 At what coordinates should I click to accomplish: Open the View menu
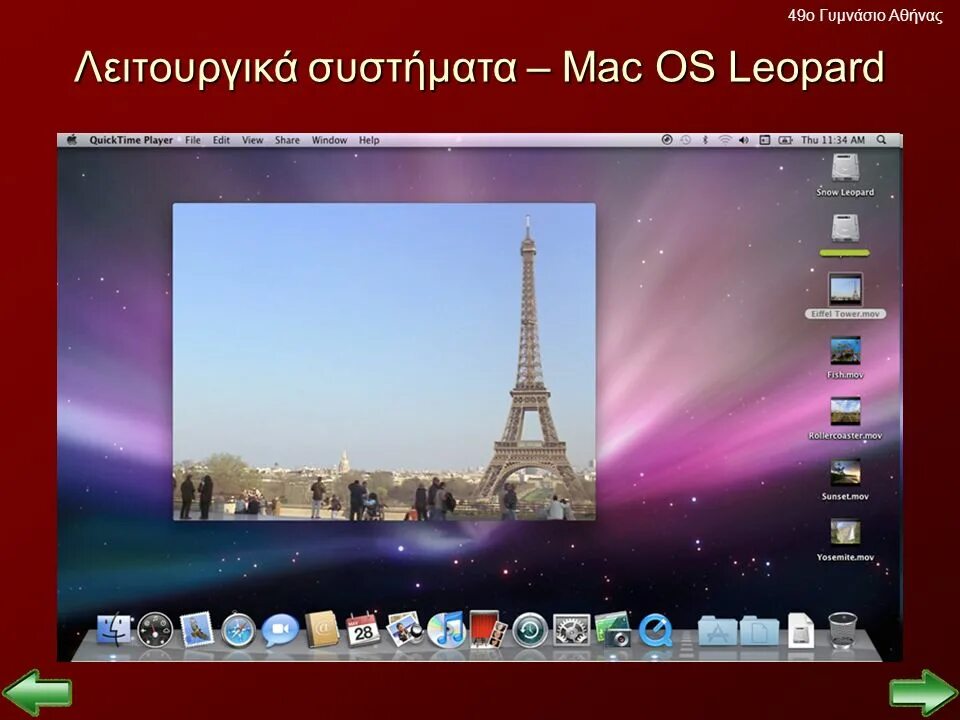tap(252, 140)
